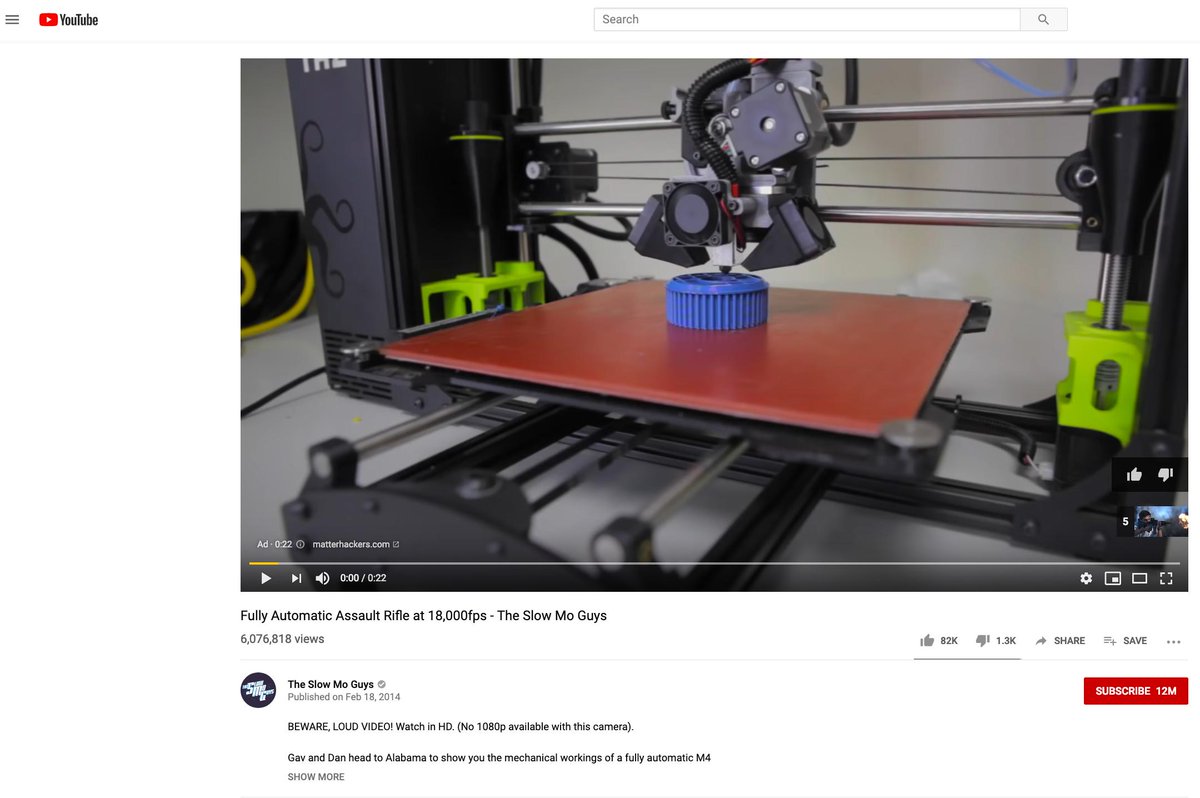Open the hamburger guide menu
This screenshot has height=798, width=1200.
12,19
